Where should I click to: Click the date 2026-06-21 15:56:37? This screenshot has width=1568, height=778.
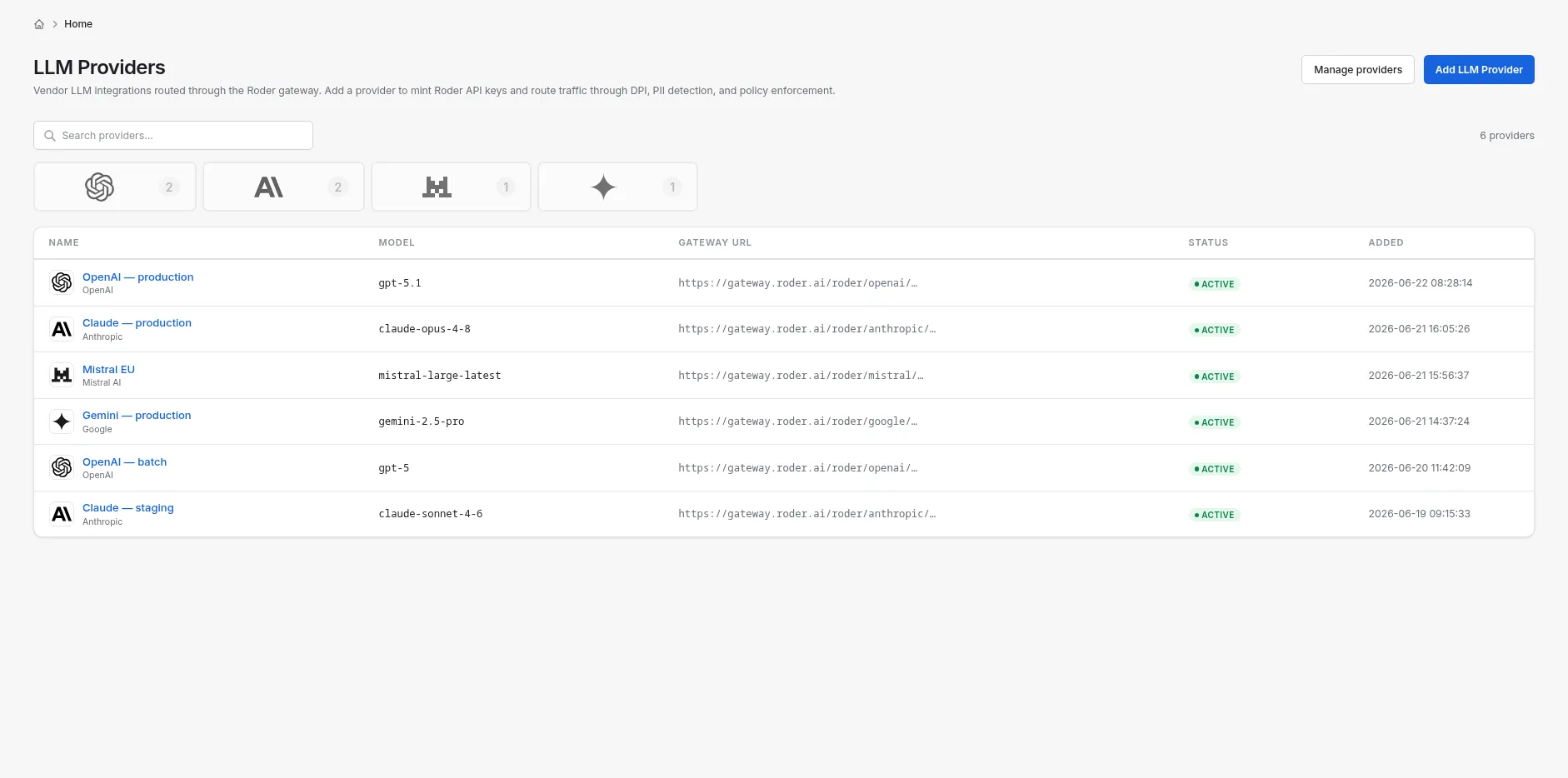pyautogui.click(x=1419, y=376)
